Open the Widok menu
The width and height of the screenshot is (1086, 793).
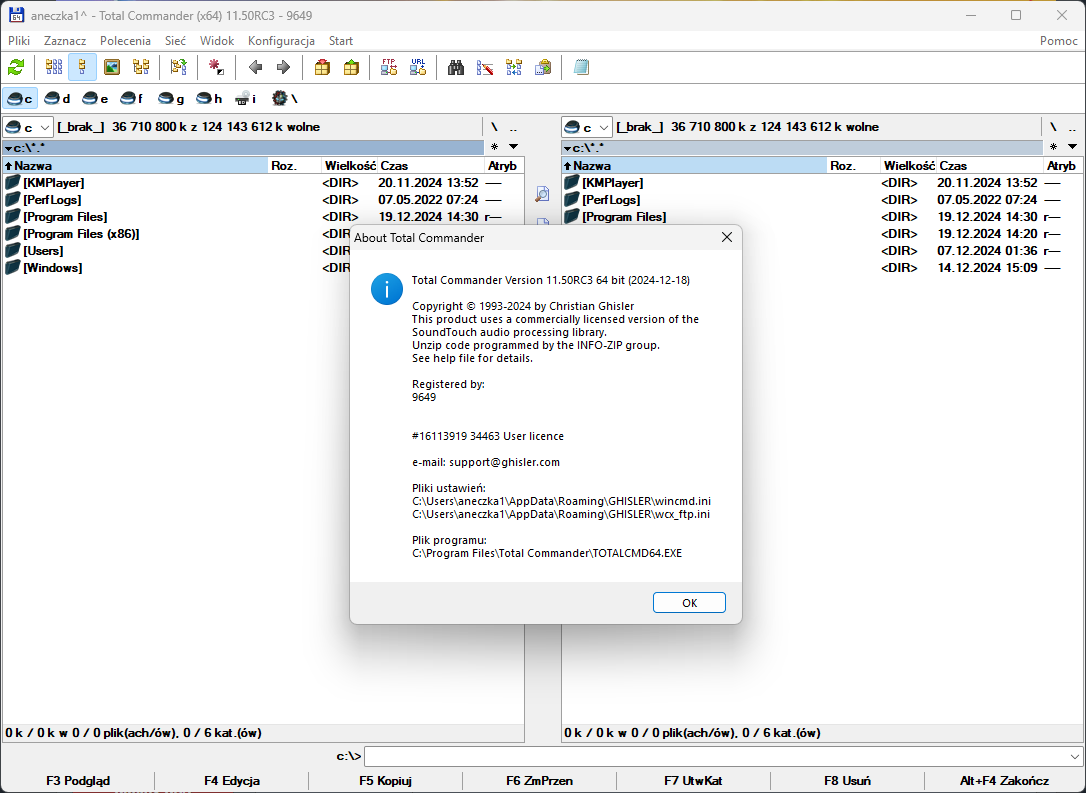tap(217, 41)
